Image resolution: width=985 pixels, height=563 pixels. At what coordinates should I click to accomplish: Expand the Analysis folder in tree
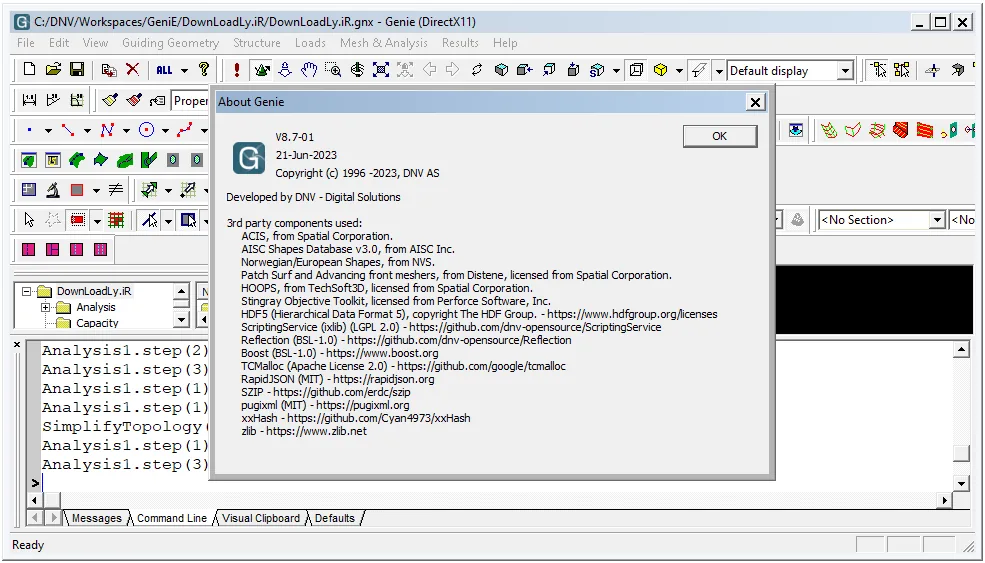coord(45,307)
